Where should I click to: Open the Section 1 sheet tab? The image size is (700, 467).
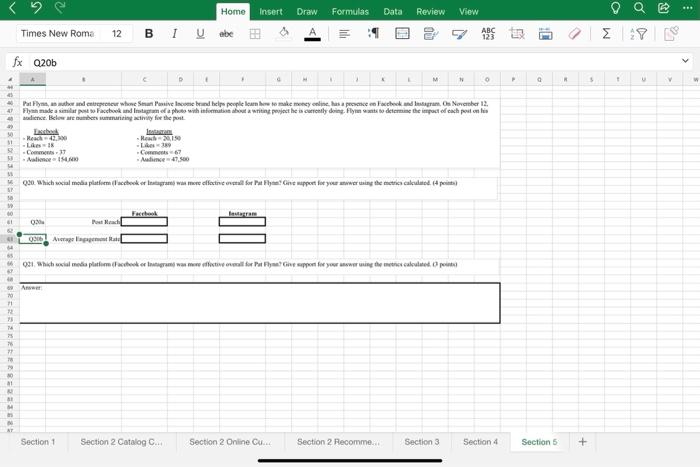click(38, 442)
